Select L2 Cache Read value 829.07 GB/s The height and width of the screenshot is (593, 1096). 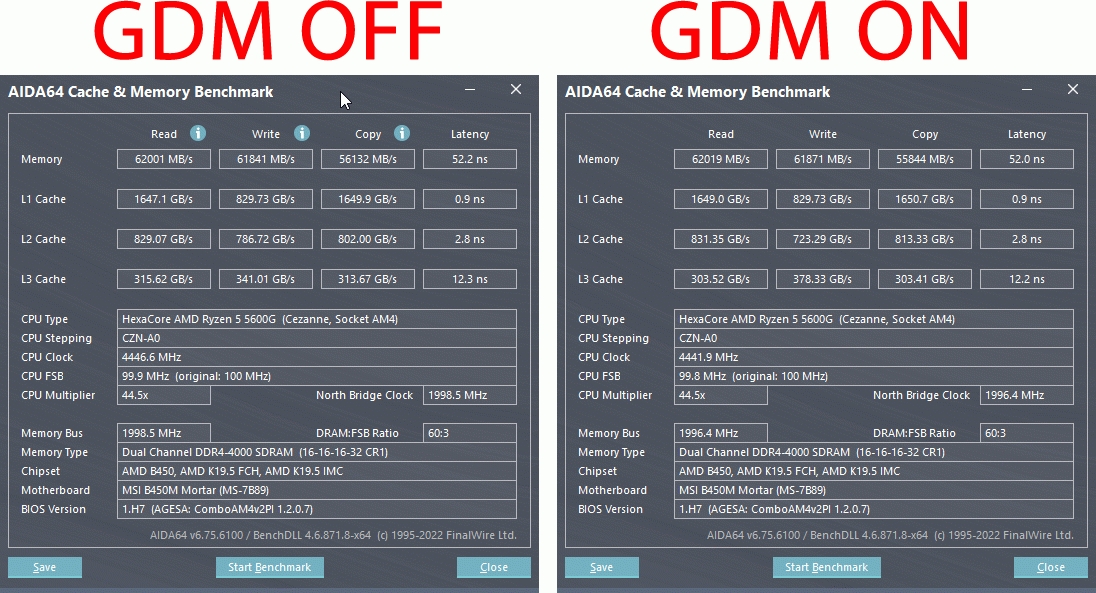[164, 238]
